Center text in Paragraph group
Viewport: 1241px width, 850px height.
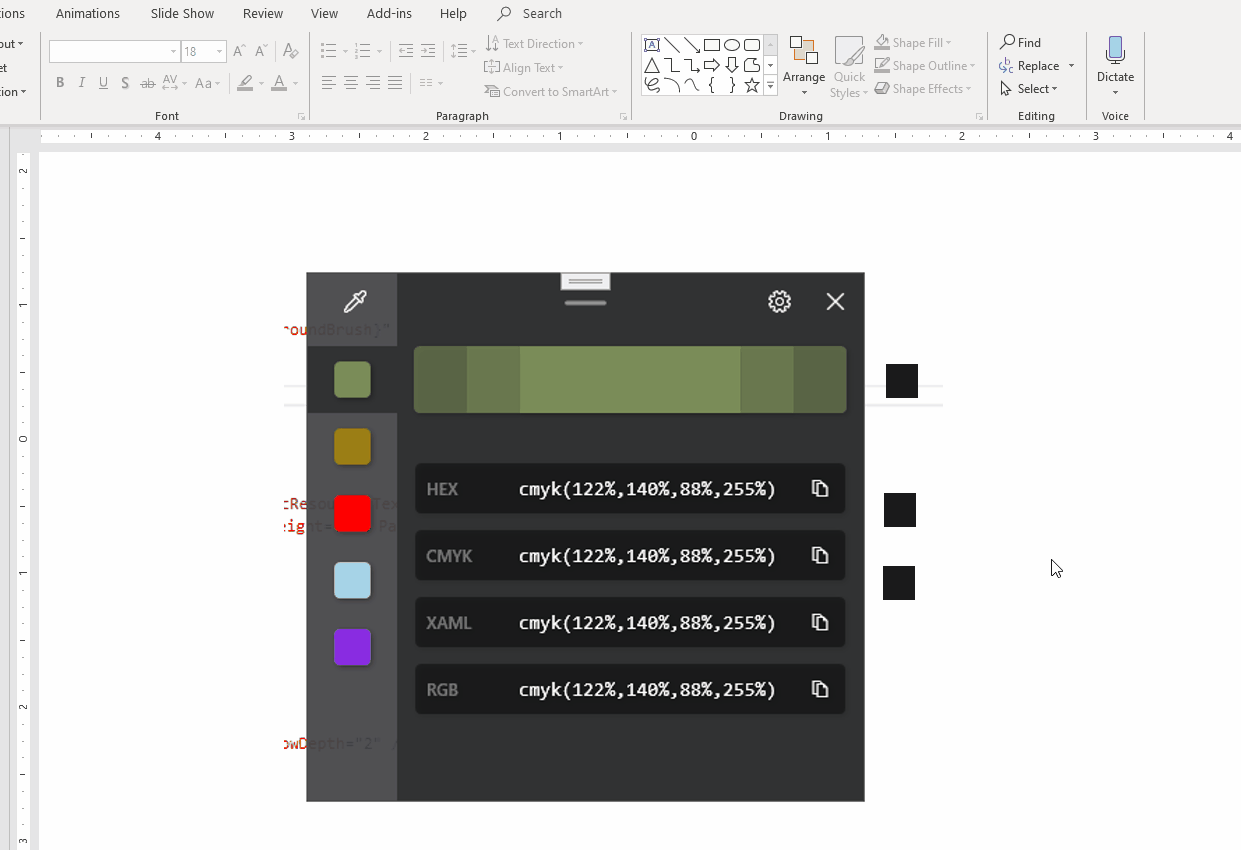pyautogui.click(x=351, y=83)
